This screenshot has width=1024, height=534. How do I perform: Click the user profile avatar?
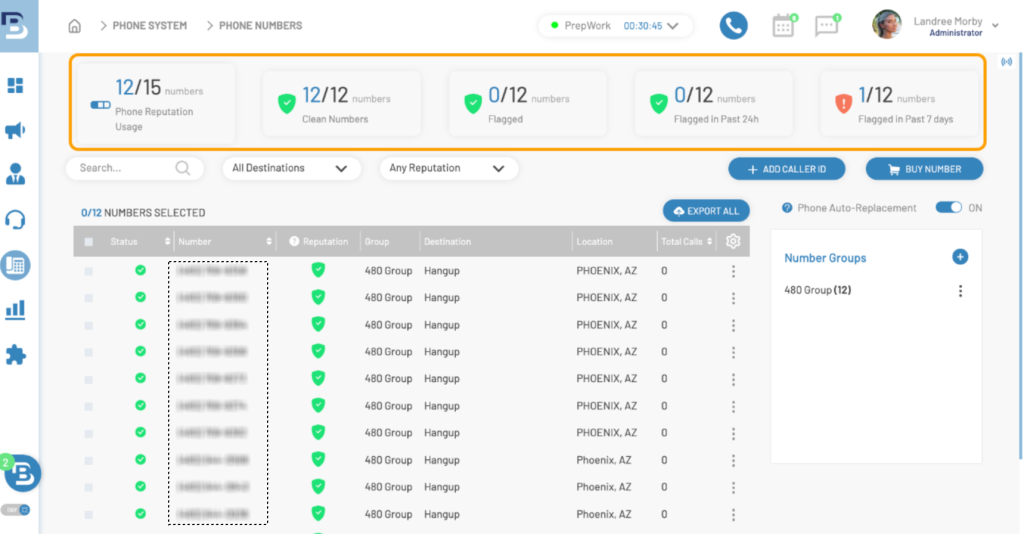pos(886,25)
